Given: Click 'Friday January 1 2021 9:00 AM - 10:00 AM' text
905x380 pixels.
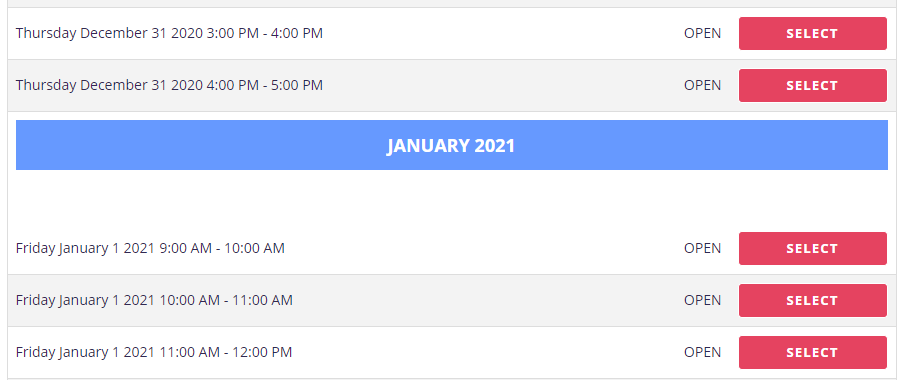Looking at the screenshot, I should (x=150, y=248).
